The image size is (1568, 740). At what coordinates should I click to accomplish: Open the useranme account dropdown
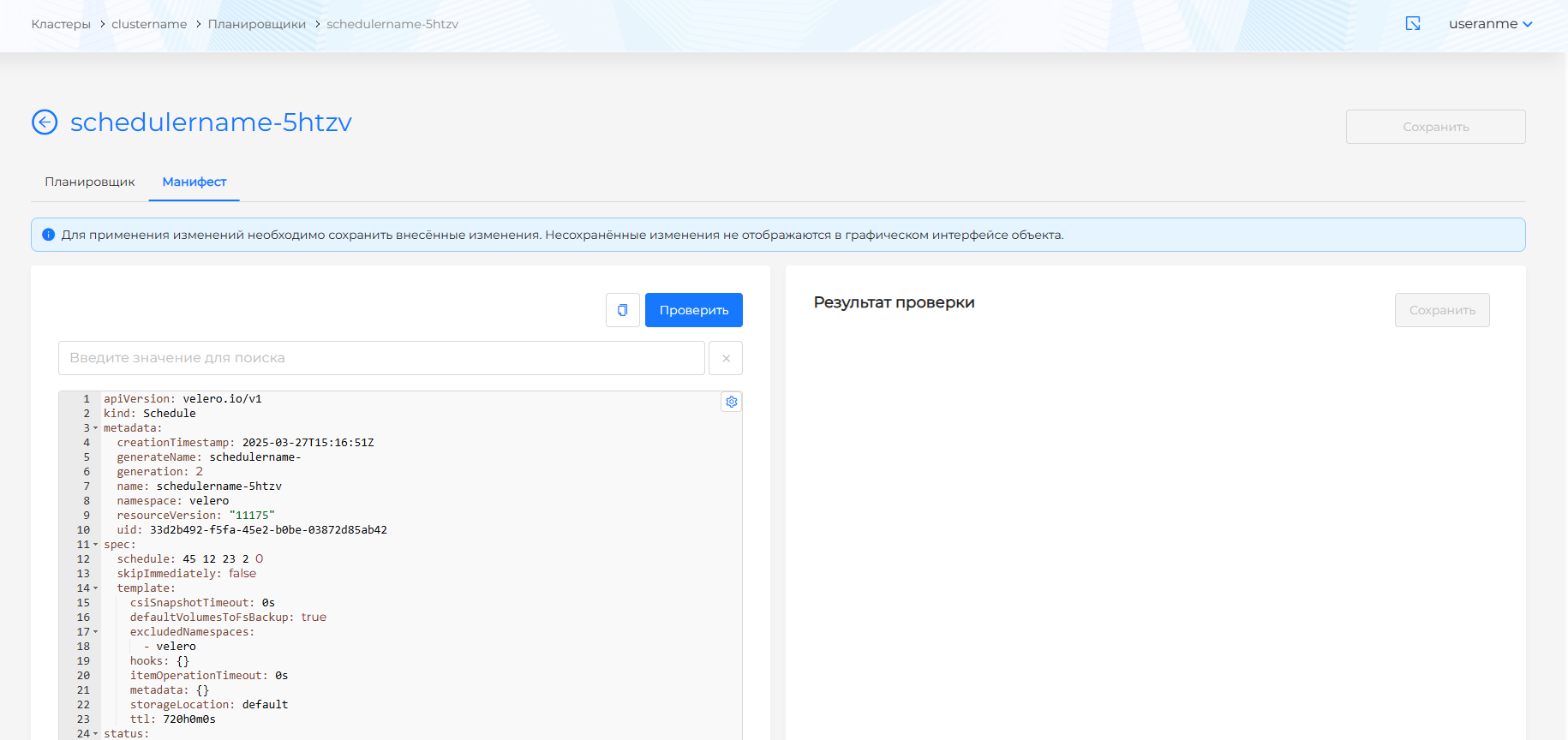pyautogui.click(x=1490, y=24)
